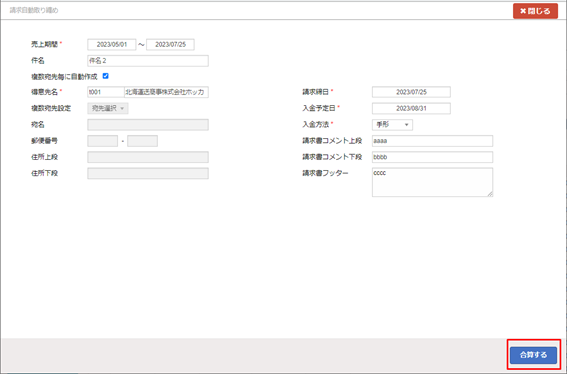Click the 複数宛先設定 label

tap(51, 109)
